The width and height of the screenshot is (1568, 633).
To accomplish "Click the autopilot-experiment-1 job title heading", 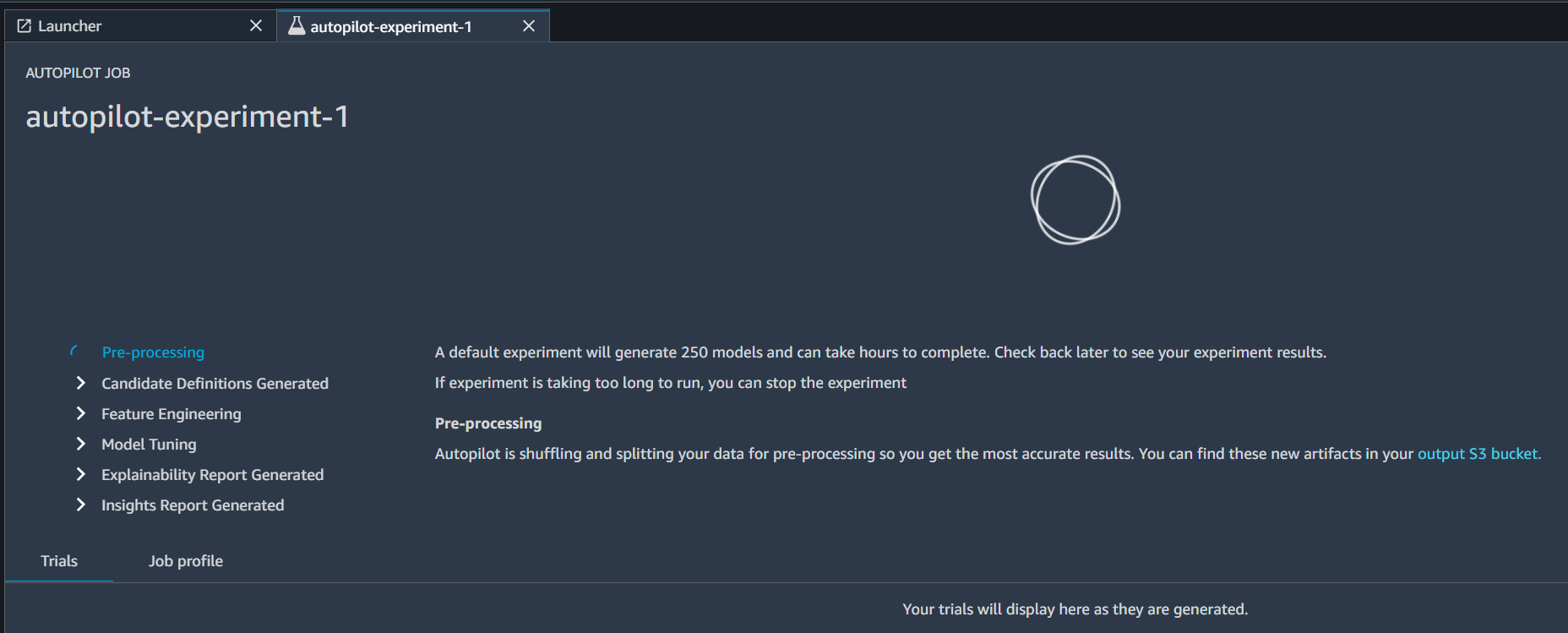I will pyautogui.click(x=187, y=117).
